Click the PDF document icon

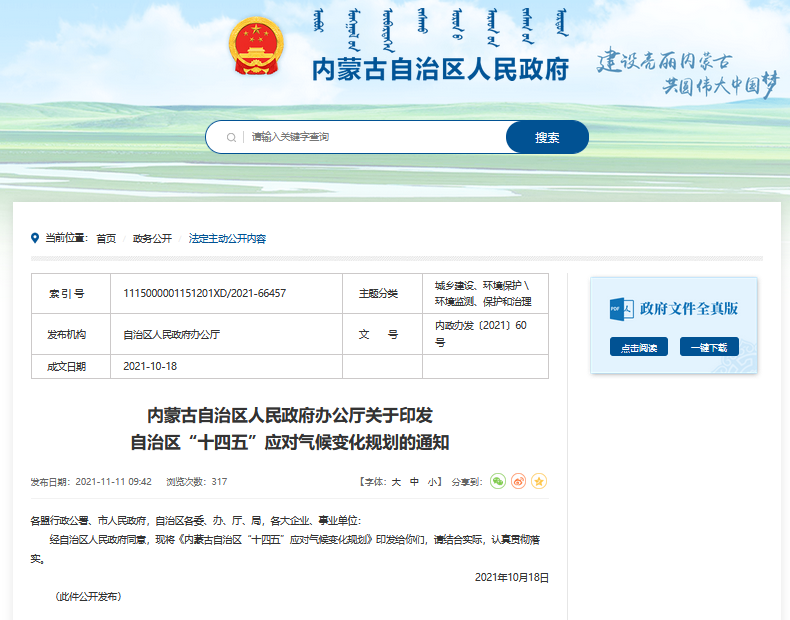click(x=621, y=309)
